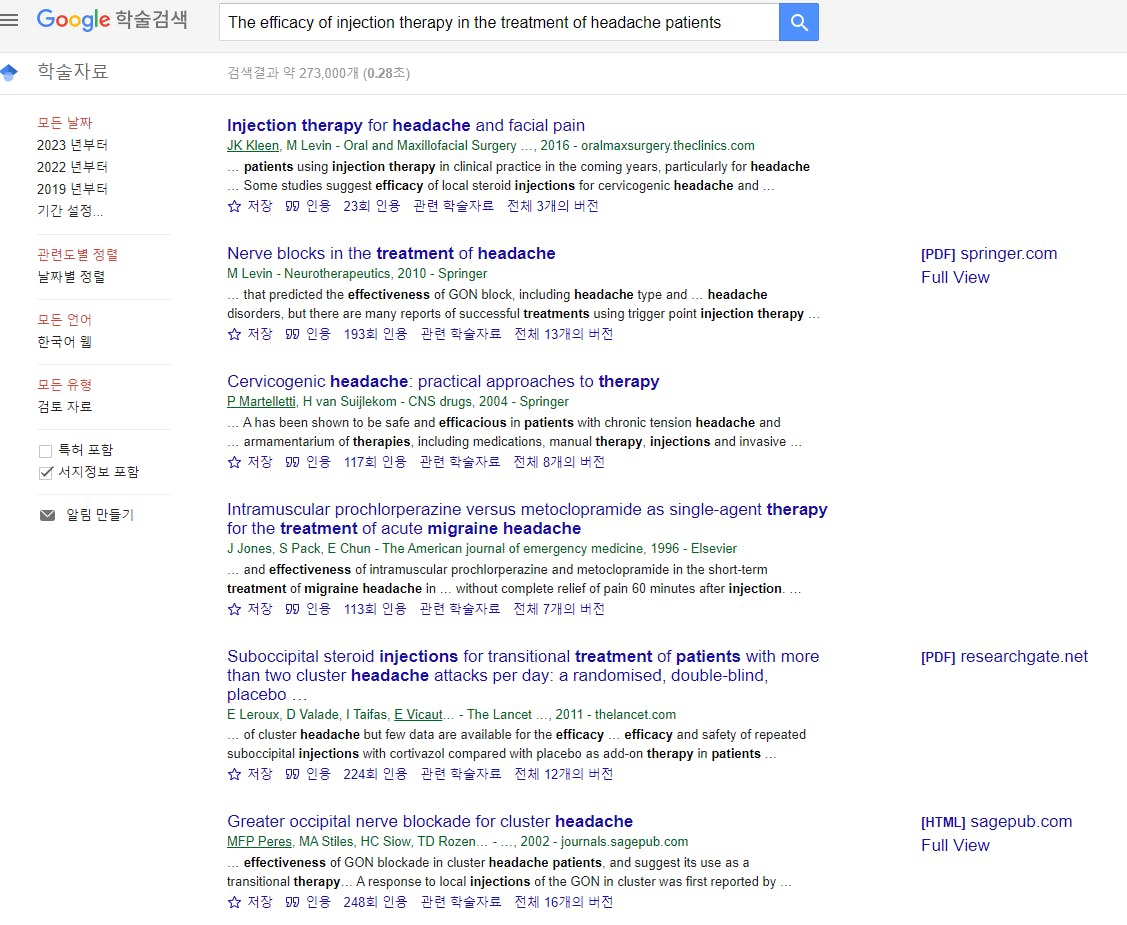This screenshot has width=1127, height=925.
Task: Select the 모든 언어 filter
Action: coord(65,320)
